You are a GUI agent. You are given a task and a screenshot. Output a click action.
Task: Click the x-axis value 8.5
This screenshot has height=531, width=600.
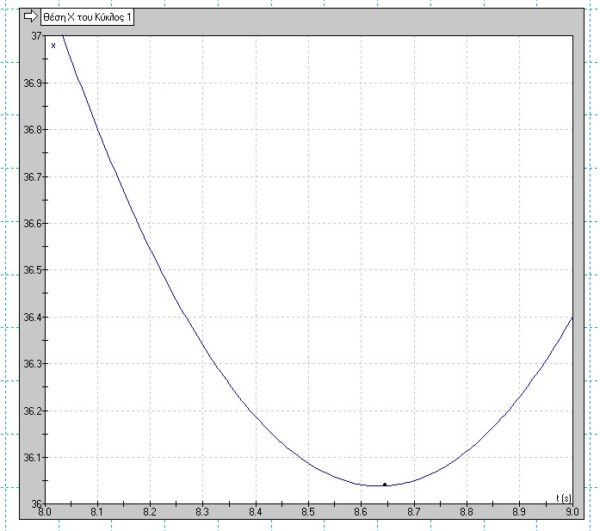pos(308,512)
